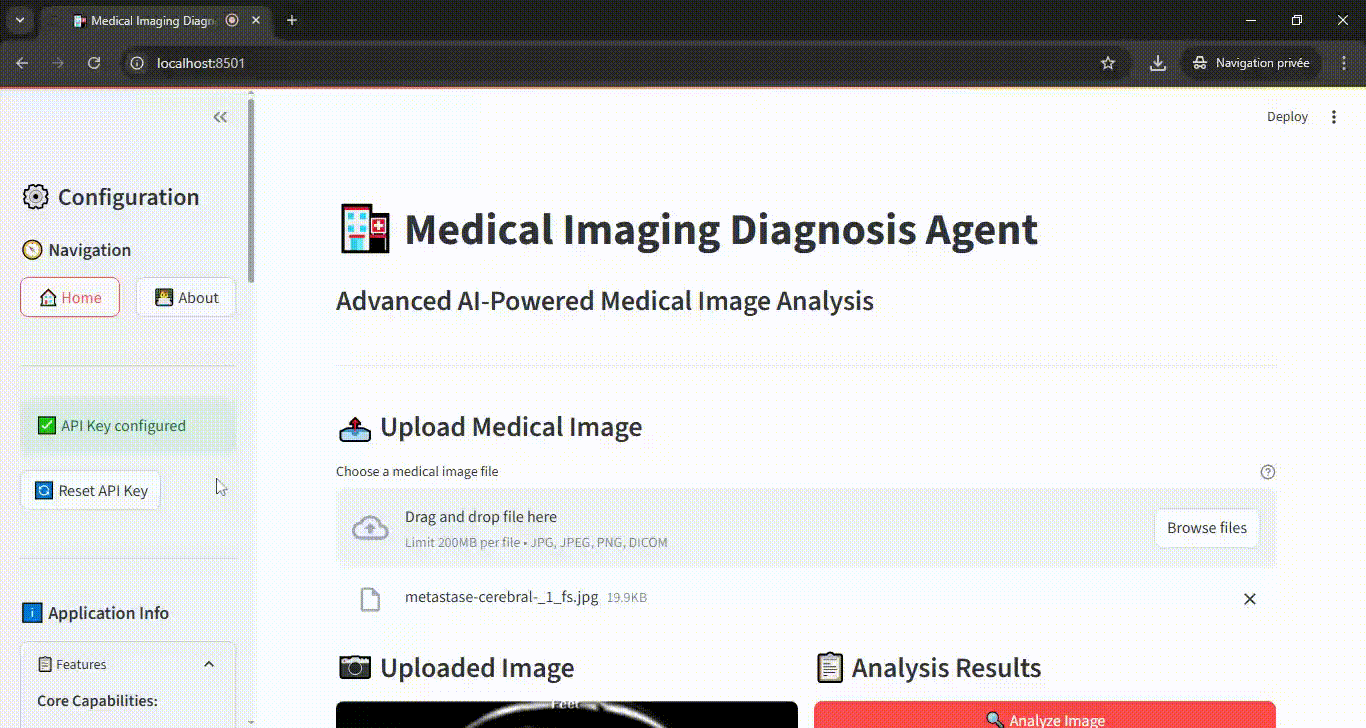This screenshot has height=728, width=1366.
Task: Browse files to upload
Action: click(x=1207, y=528)
